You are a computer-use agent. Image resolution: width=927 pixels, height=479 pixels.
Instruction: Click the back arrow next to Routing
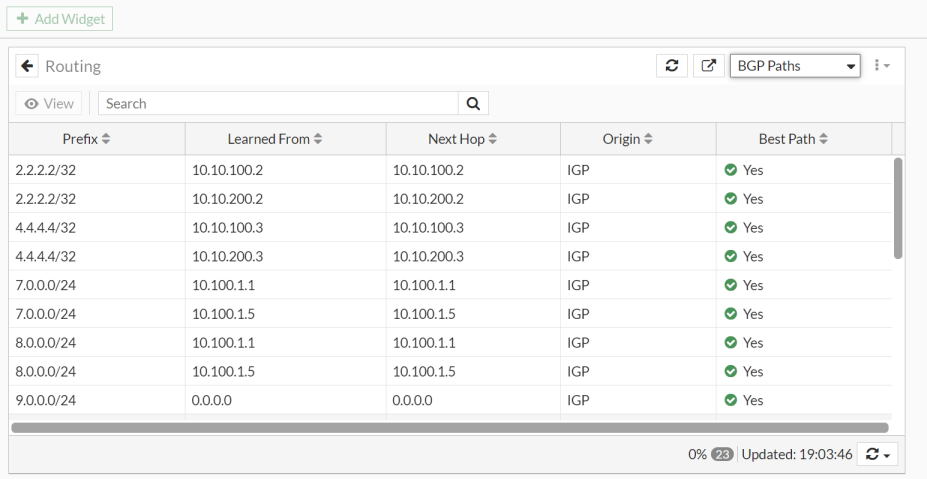tap(27, 67)
